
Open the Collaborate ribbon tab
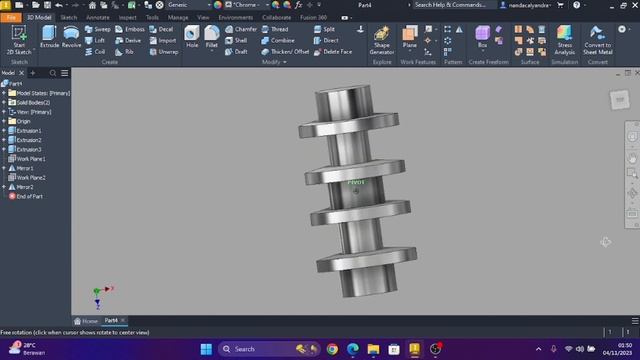276,18
